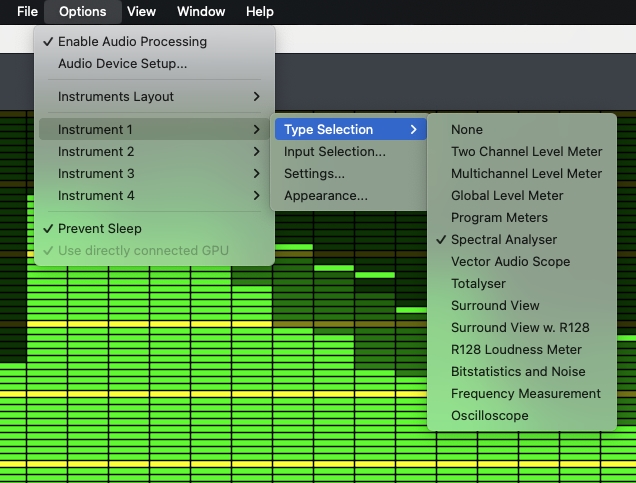
Task: Expand Instruments Layout submenu
Action: tap(154, 97)
